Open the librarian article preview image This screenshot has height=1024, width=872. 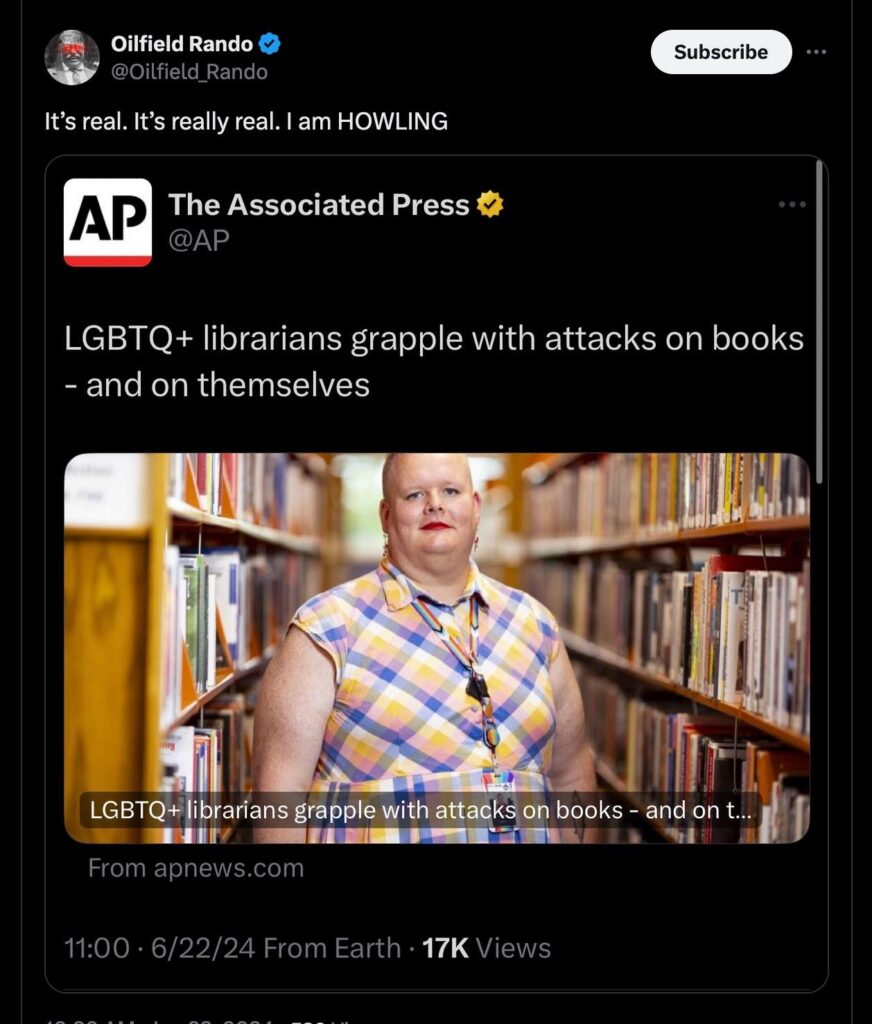437,648
